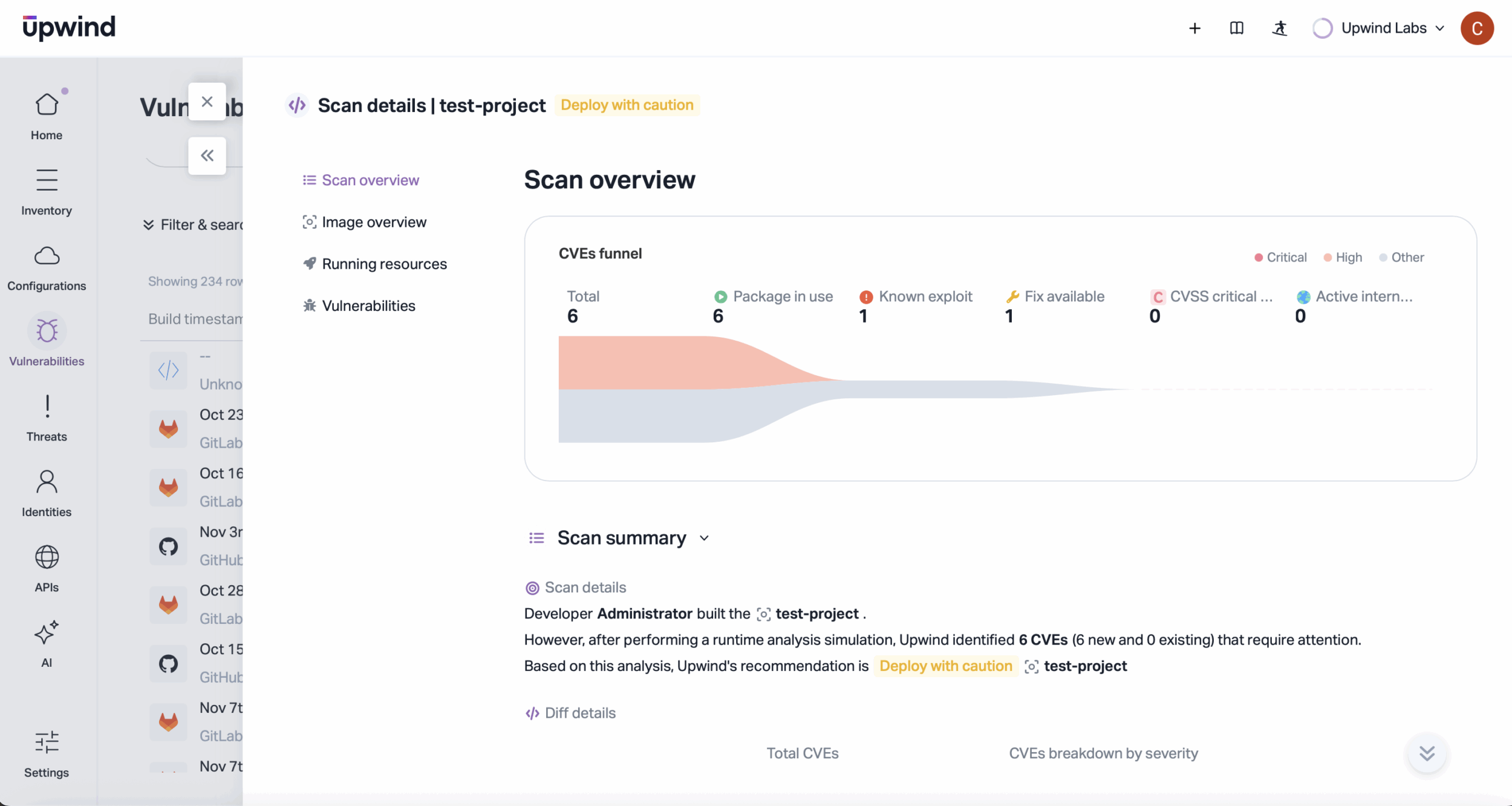Close the scan details panel
The image size is (1512, 806).
207,102
